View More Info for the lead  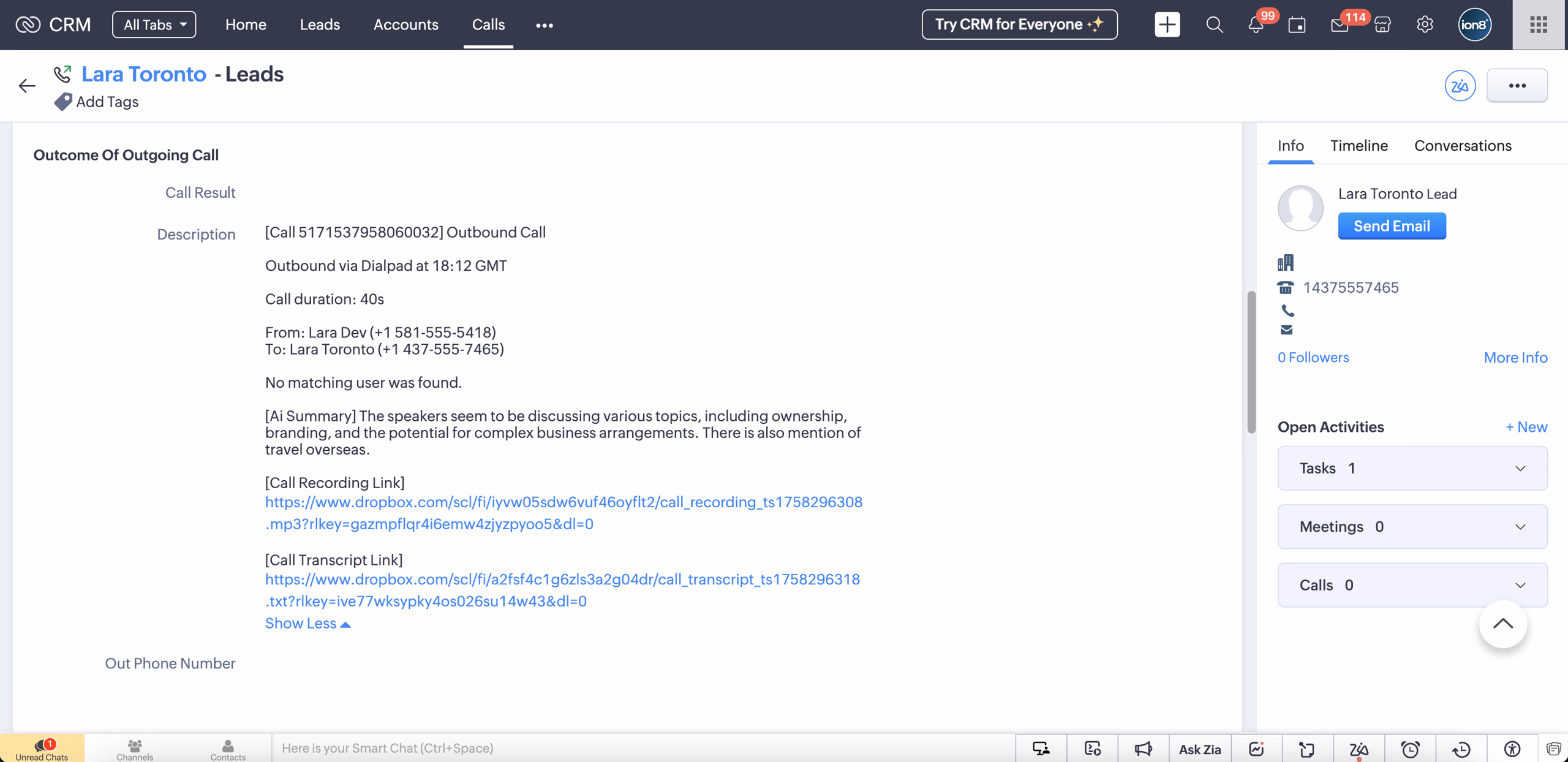[x=1516, y=357]
